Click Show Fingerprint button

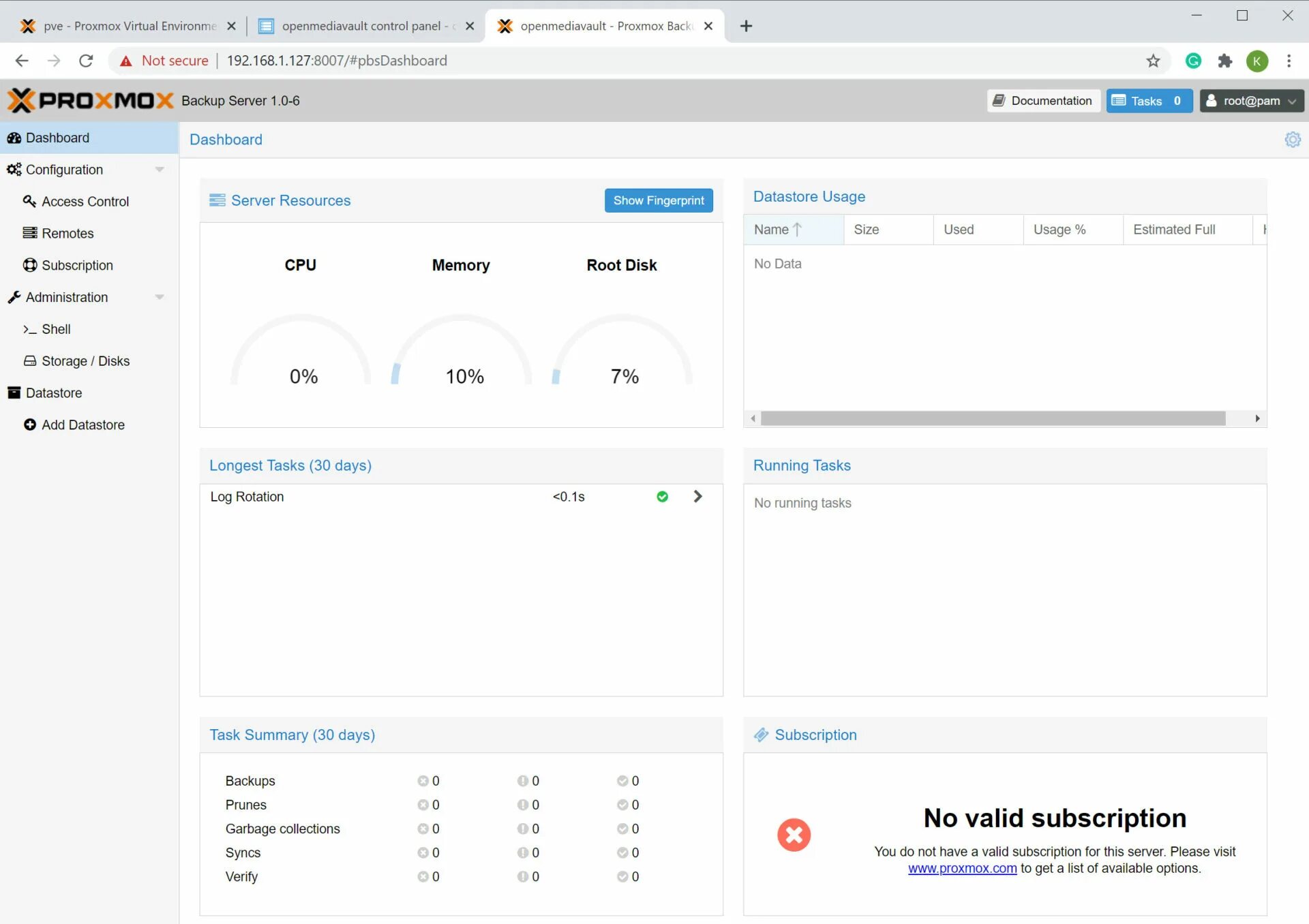658,200
